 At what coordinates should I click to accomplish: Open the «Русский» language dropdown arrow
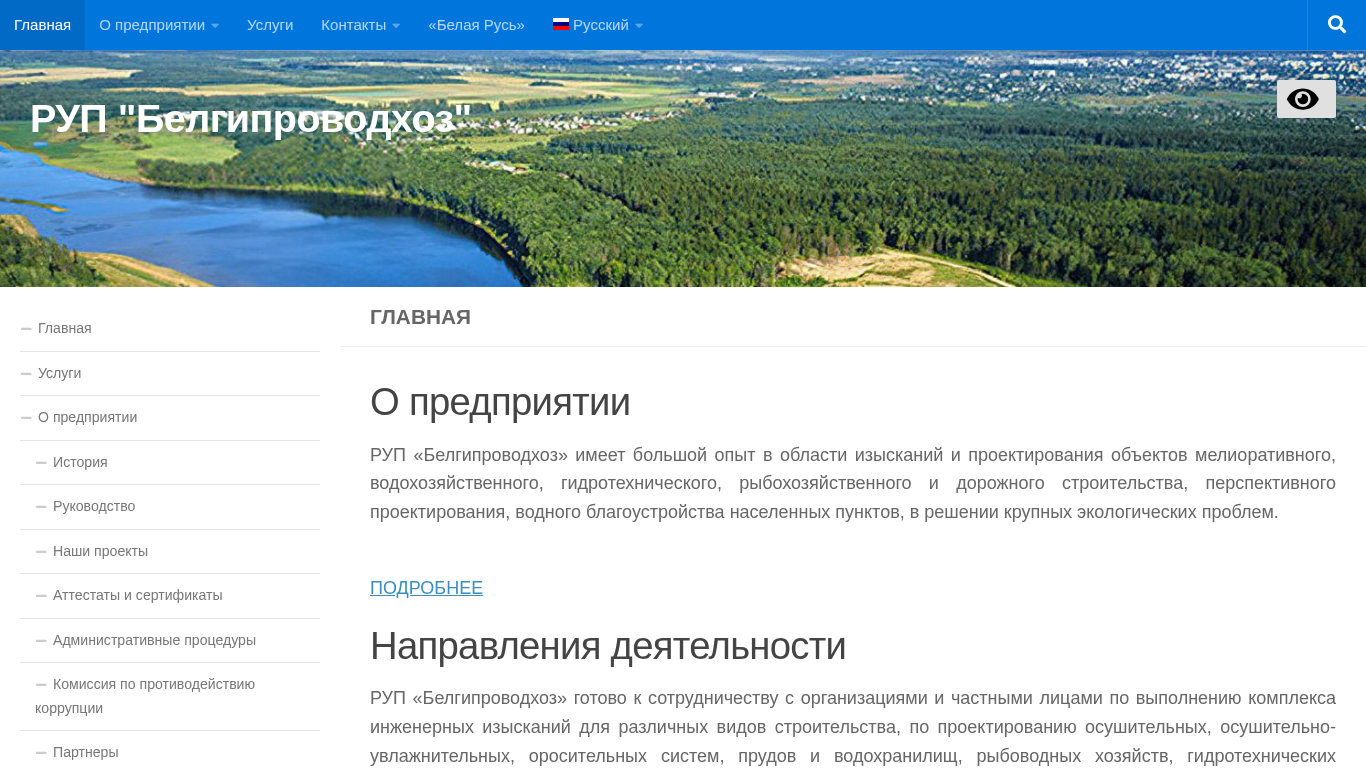point(639,26)
